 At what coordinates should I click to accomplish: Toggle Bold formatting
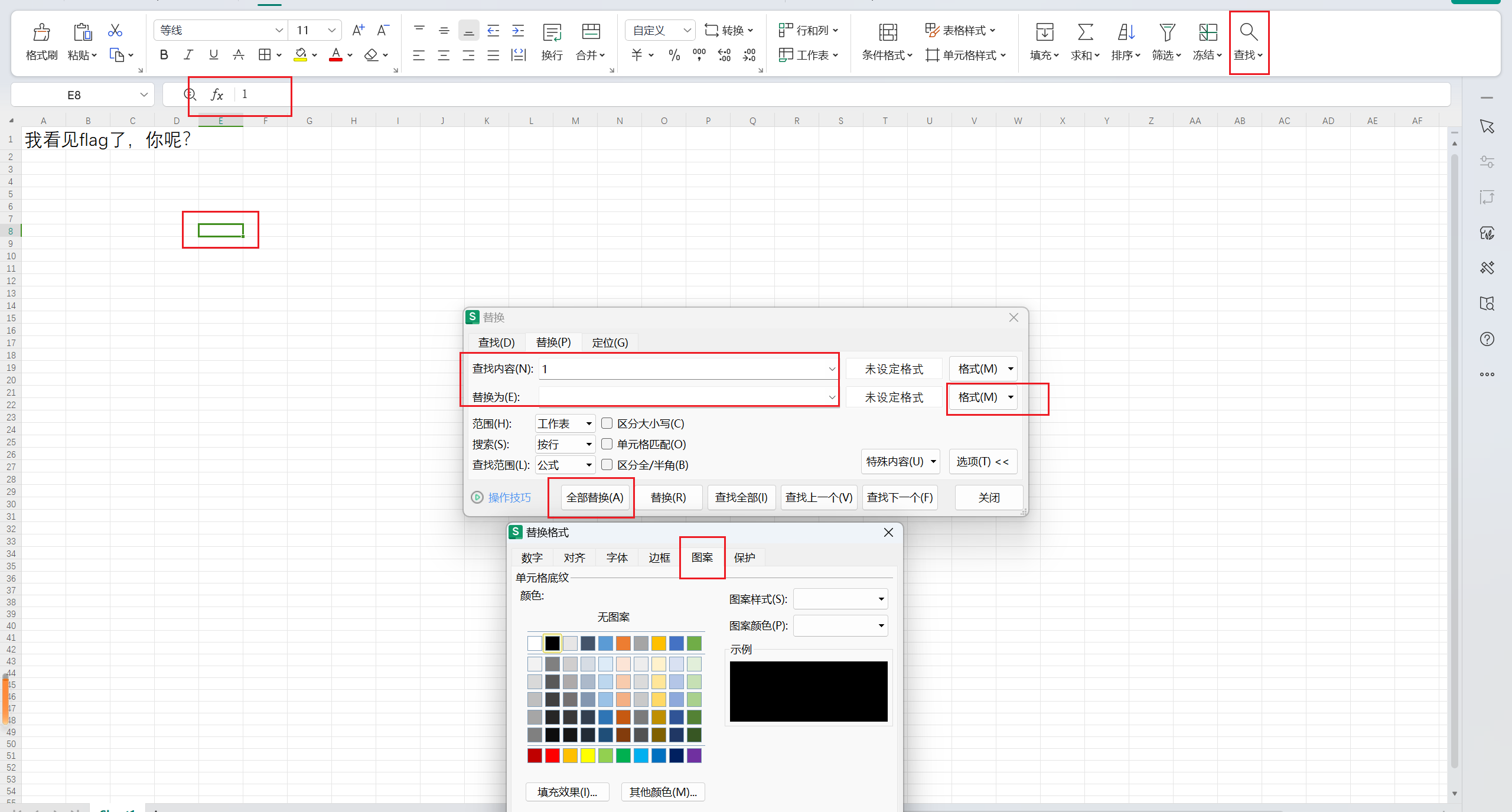(x=164, y=55)
